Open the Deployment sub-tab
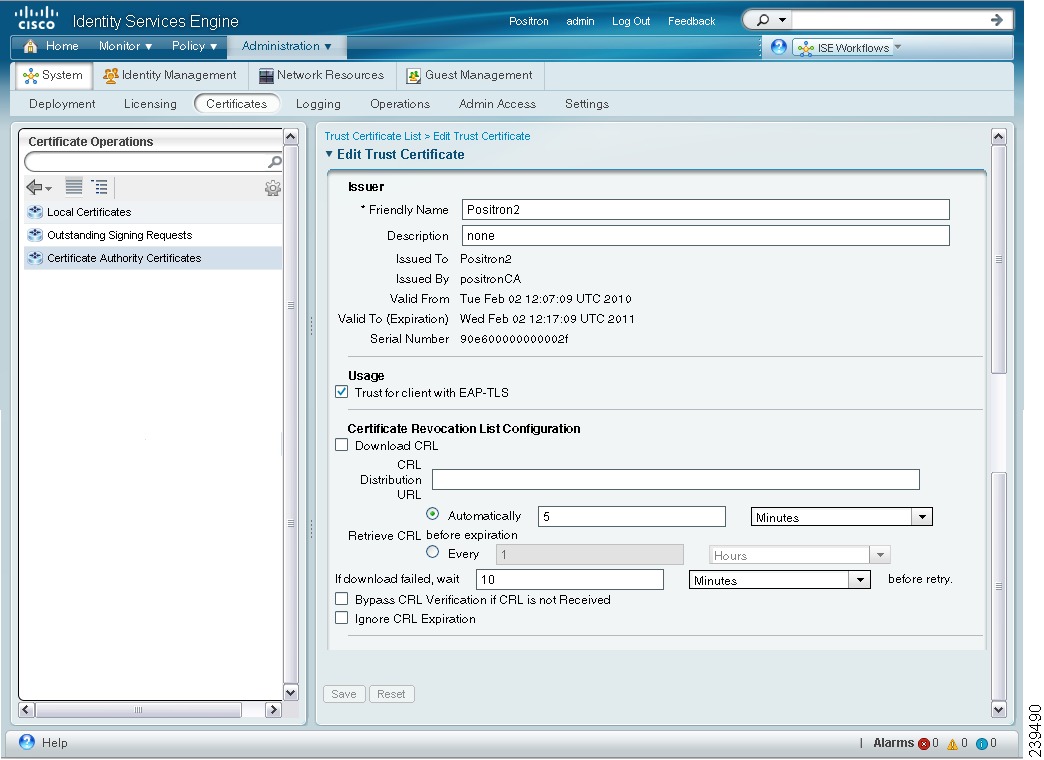Image resolution: width=1044 pixels, height=760 pixels. click(x=62, y=104)
